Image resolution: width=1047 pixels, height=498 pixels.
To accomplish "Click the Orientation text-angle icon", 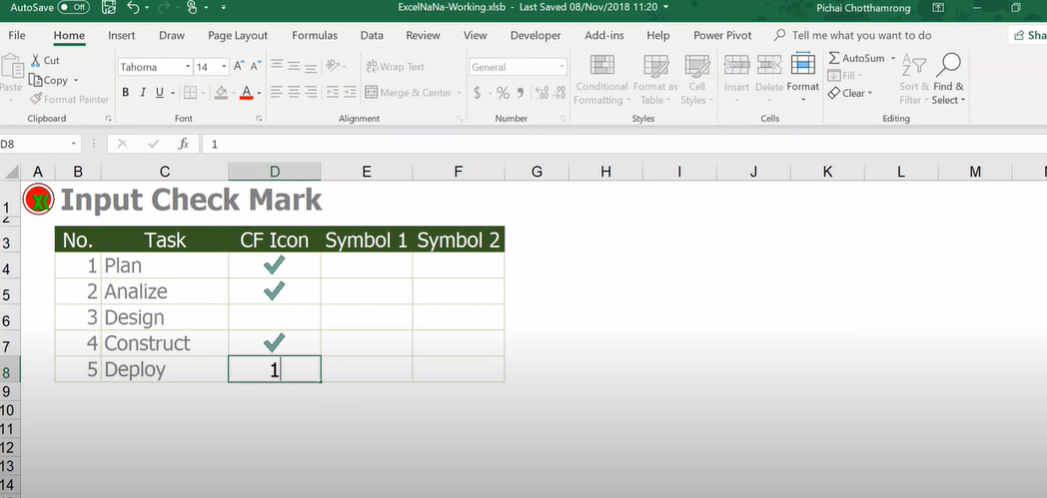I will 333,66.
